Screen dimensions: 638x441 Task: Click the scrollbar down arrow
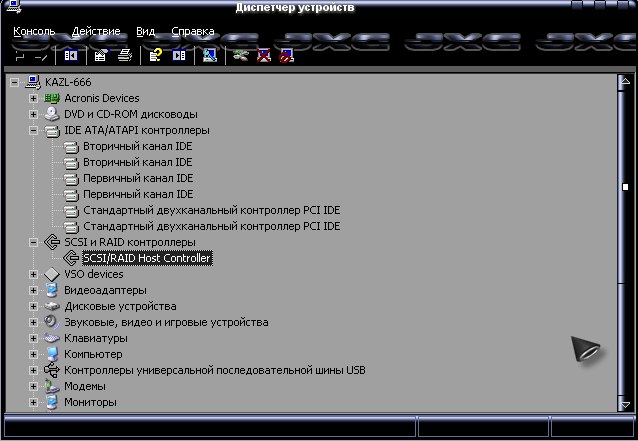coord(625,404)
